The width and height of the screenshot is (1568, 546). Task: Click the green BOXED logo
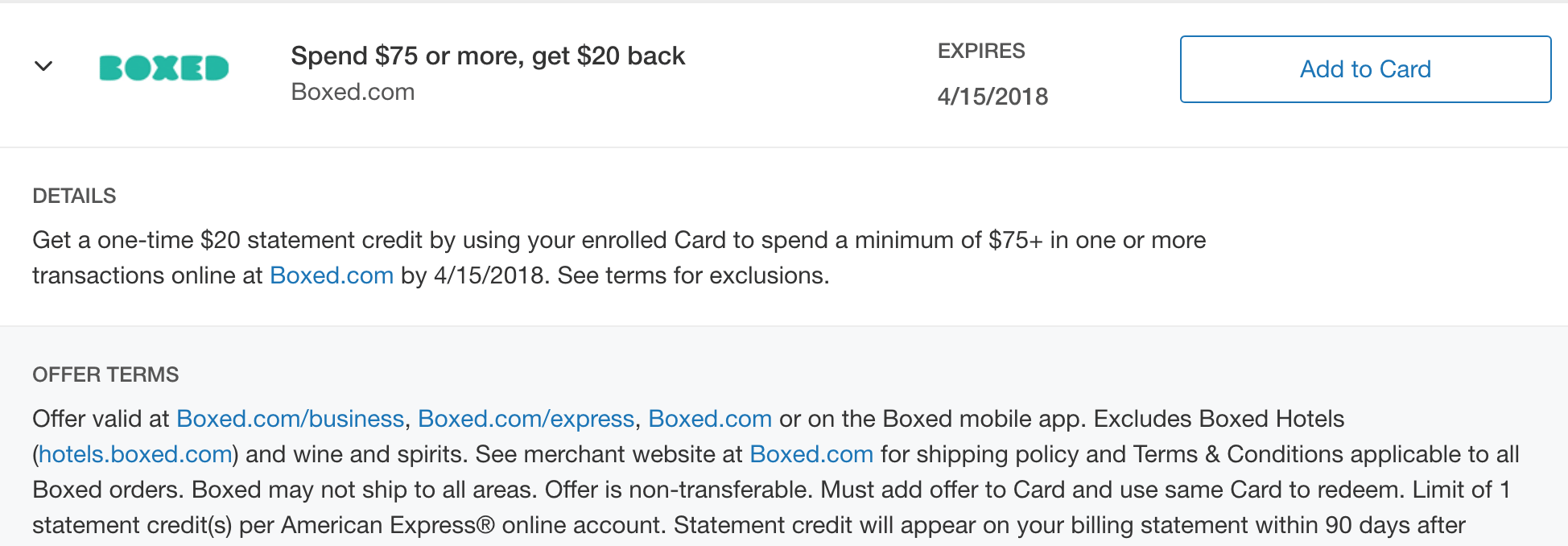164,68
